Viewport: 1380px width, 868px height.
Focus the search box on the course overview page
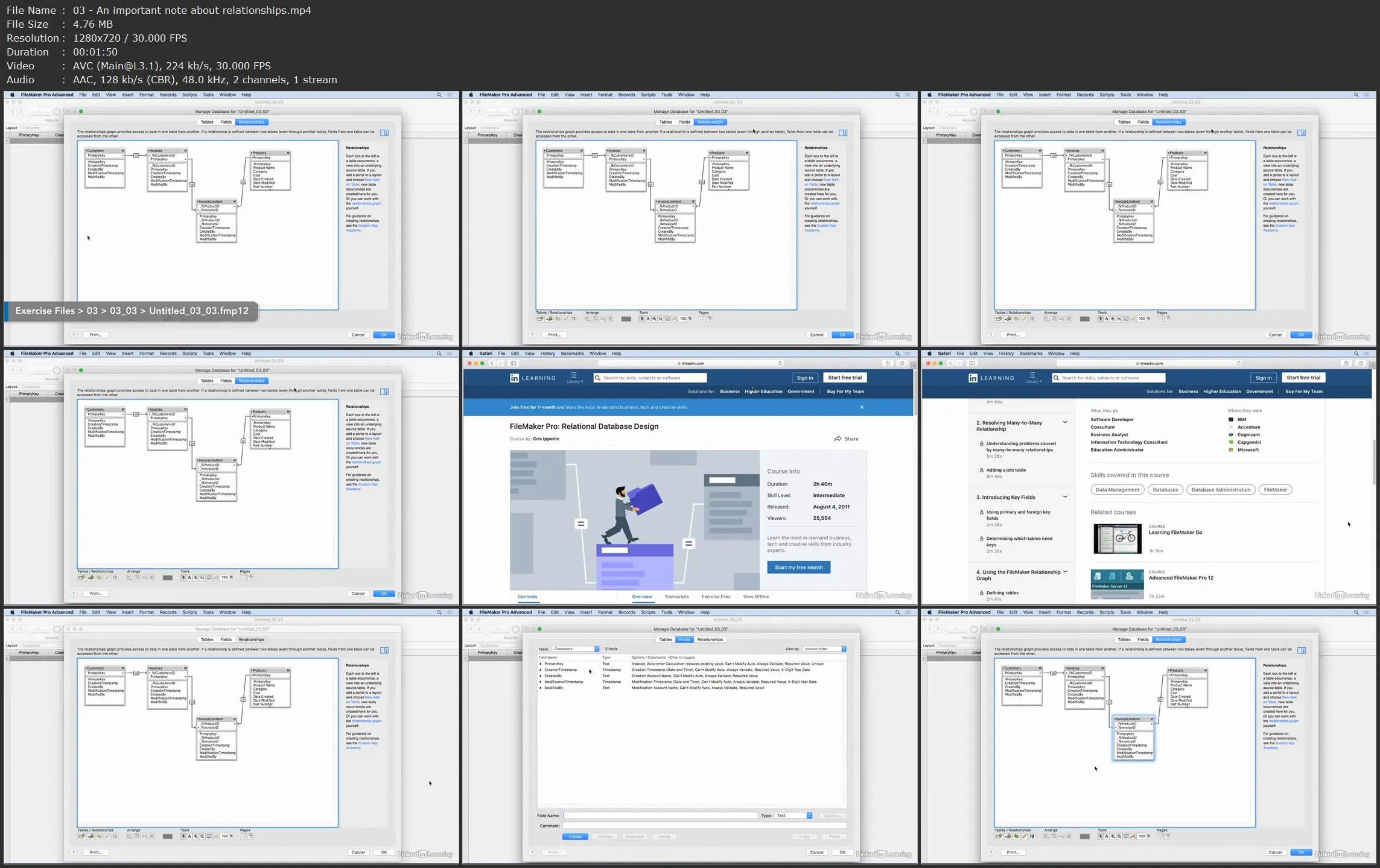pyautogui.click(x=650, y=378)
